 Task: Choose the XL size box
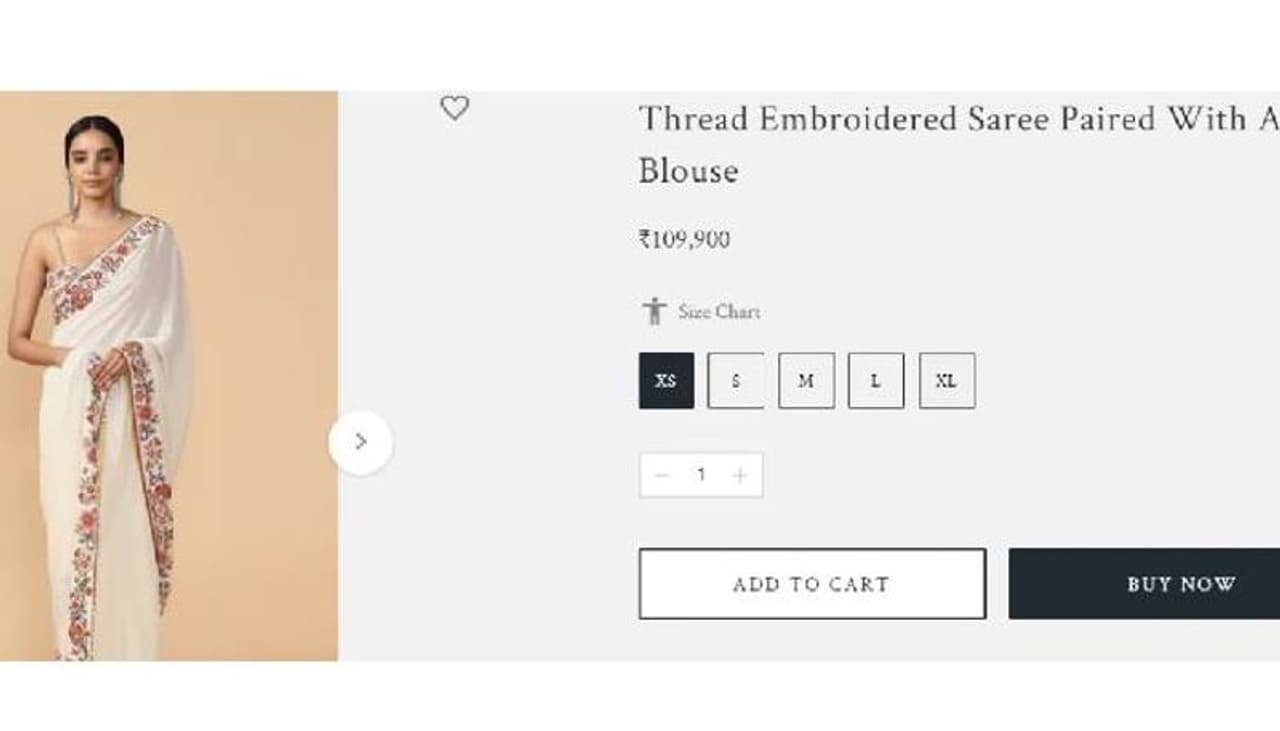click(947, 381)
